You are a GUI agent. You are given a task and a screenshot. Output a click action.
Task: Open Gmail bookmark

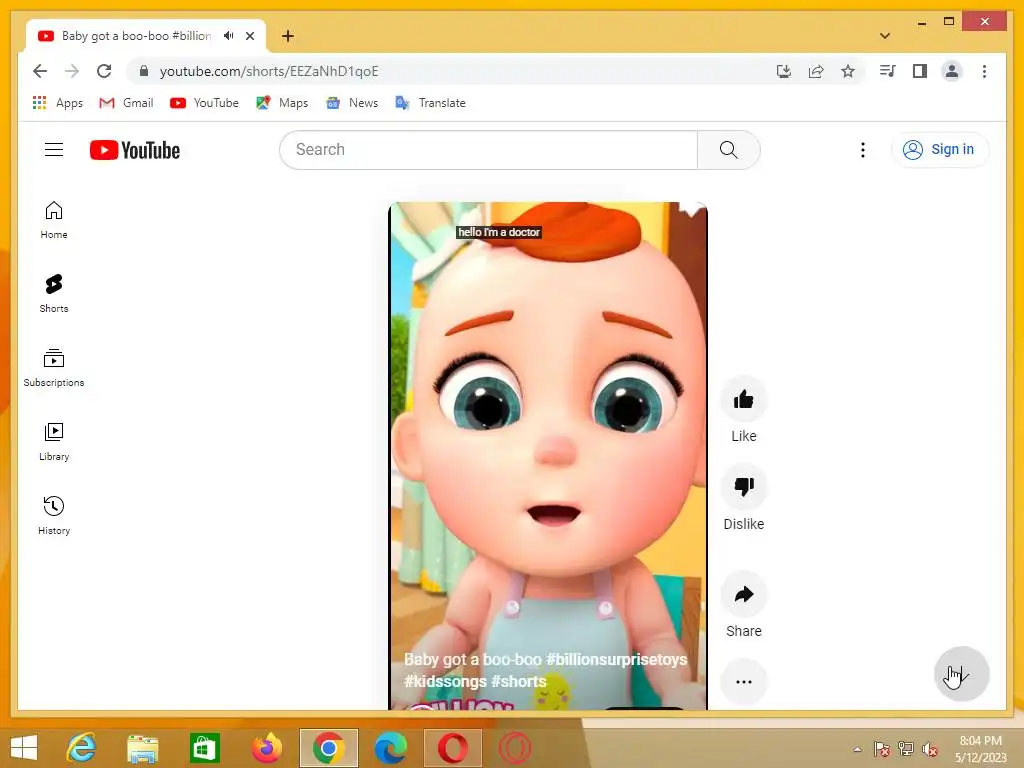[126, 103]
